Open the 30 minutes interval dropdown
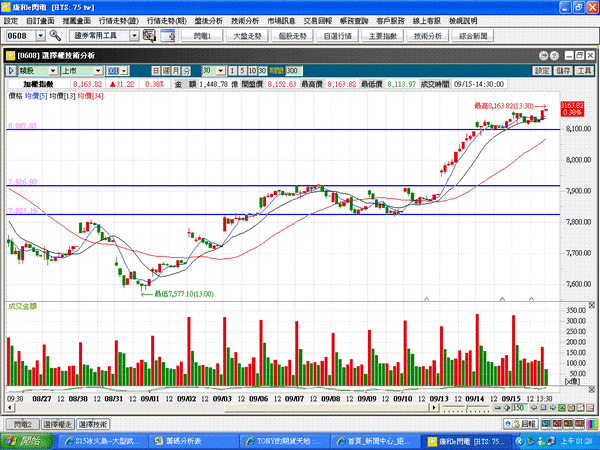This screenshot has width=600, height=450. [220, 71]
